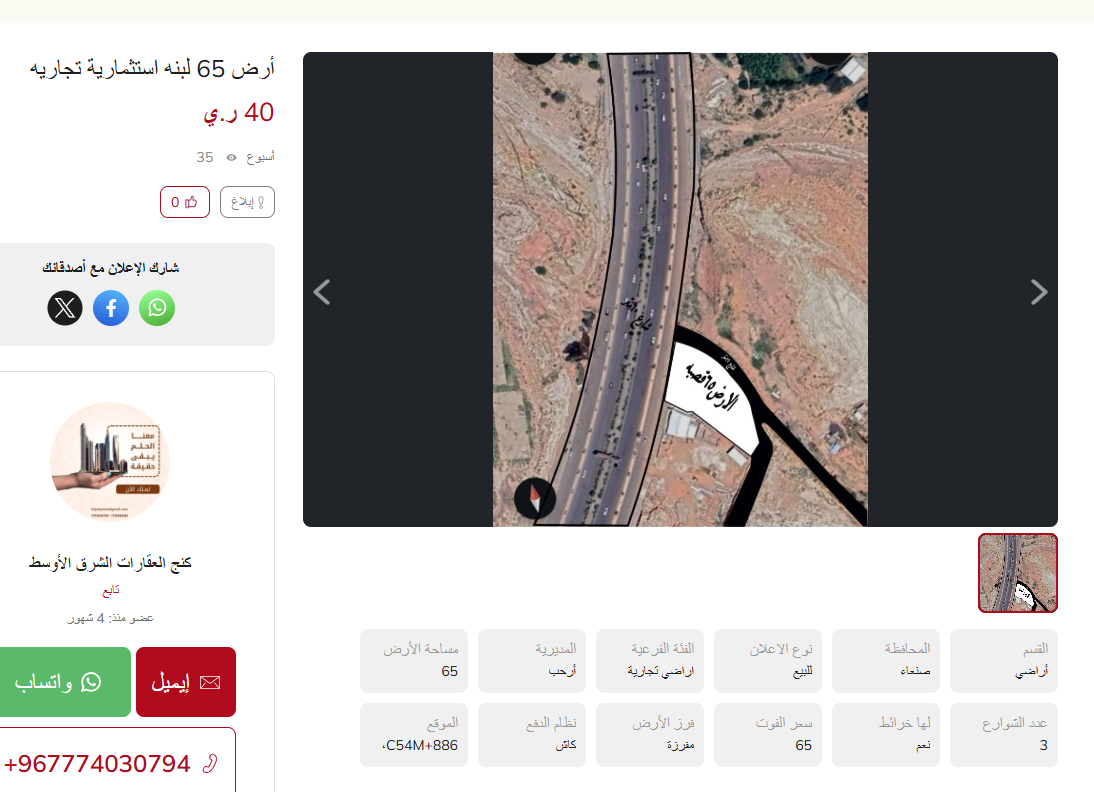Follow the advertiser with تابع link
This screenshot has height=792, width=1094.
click(111, 590)
